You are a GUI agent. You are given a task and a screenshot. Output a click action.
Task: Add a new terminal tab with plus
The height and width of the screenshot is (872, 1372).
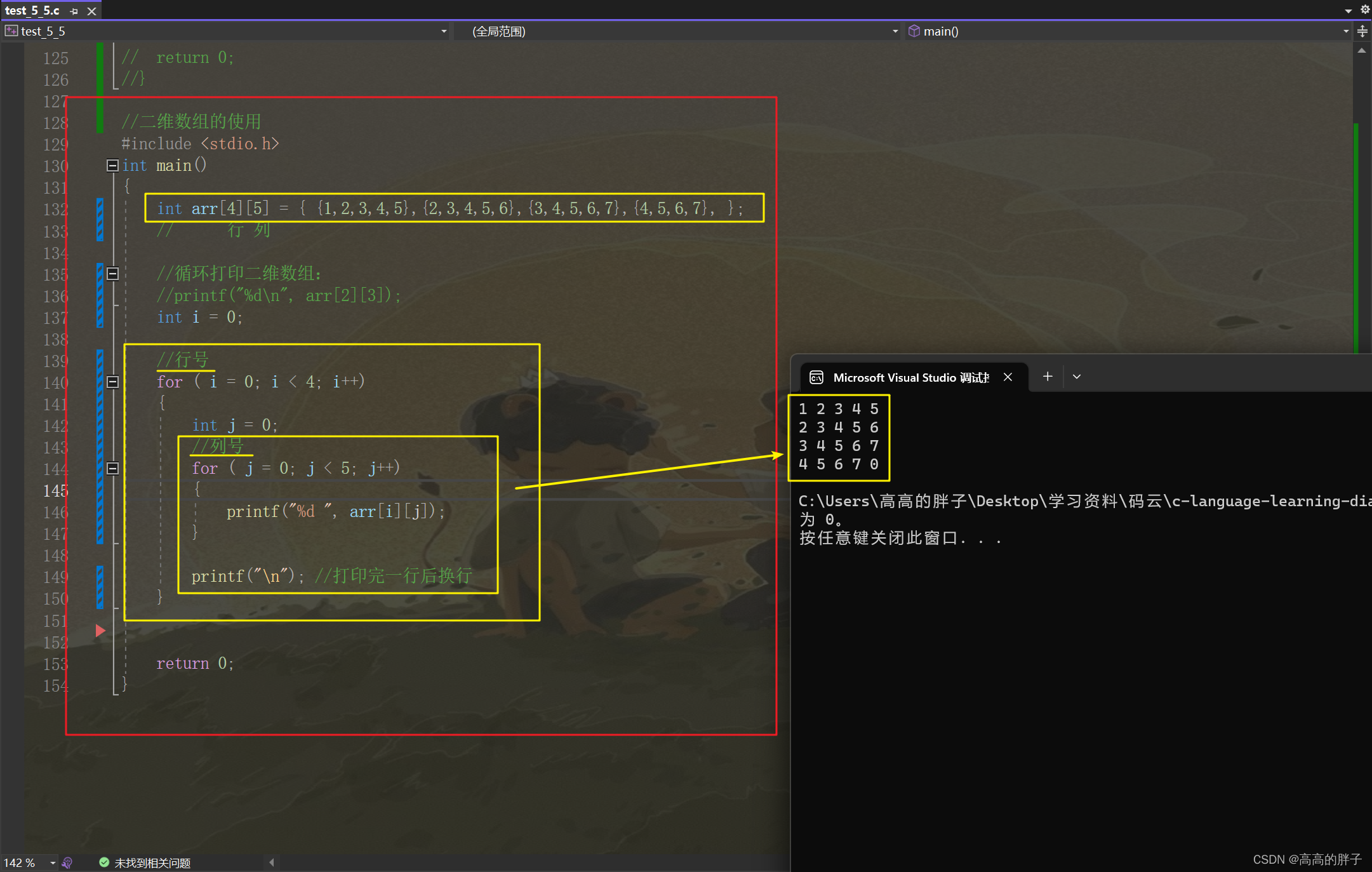point(1048,377)
